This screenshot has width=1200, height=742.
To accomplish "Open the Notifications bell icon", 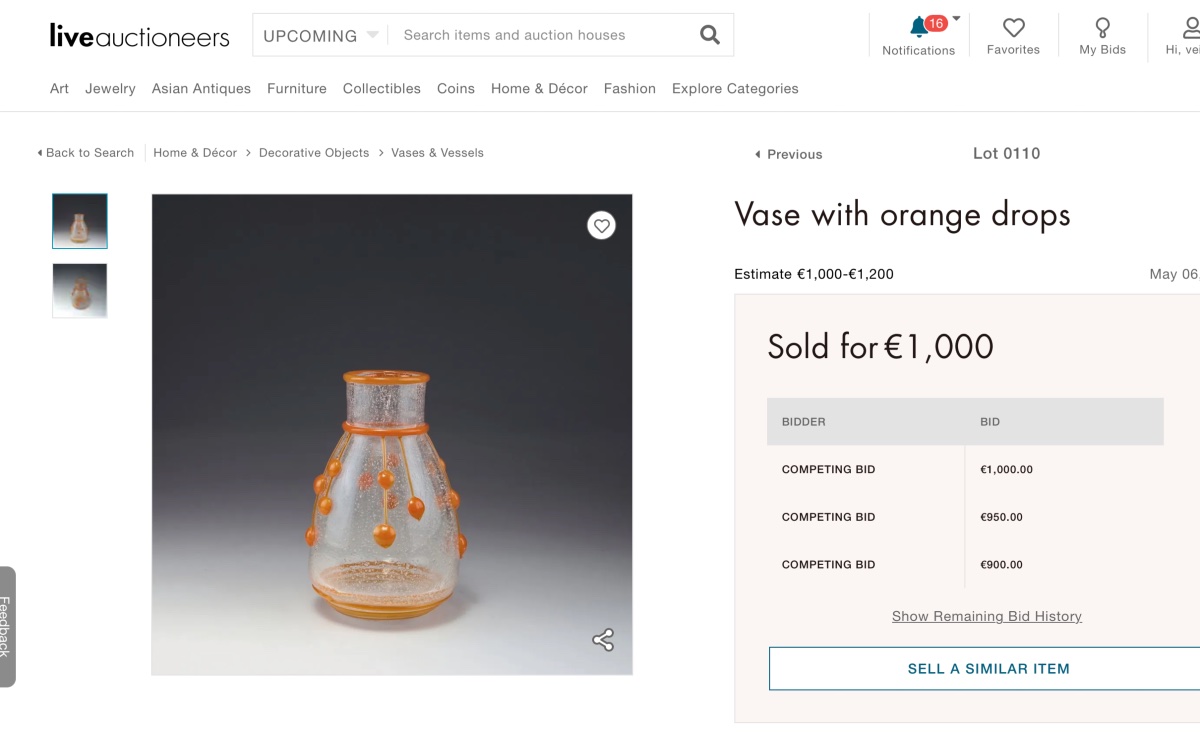I will [x=918, y=28].
